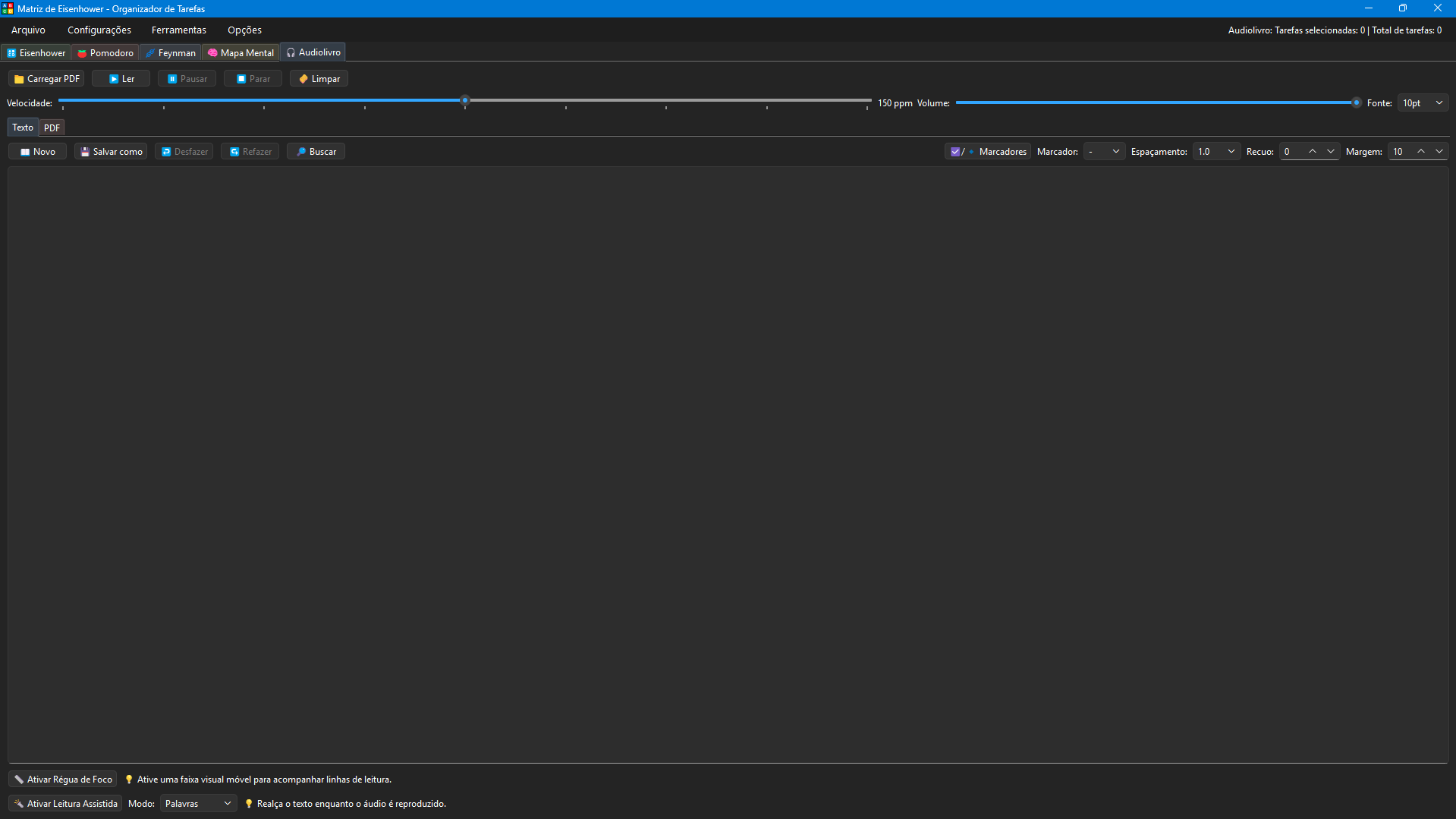Stop playback with the Parar button
Image resolution: width=1456 pixels, height=819 pixels.
tap(253, 79)
